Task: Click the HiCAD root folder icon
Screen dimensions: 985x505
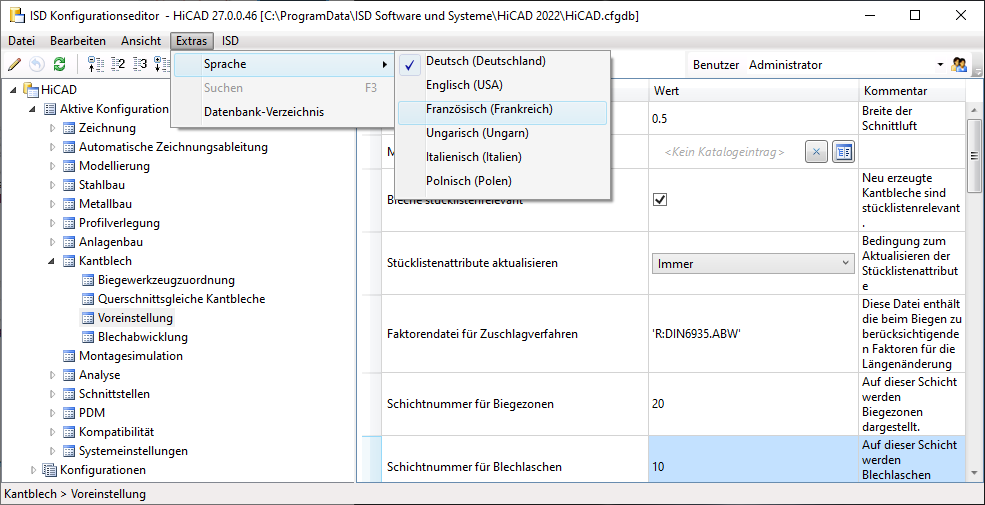Action: click(x=30, y=90)
